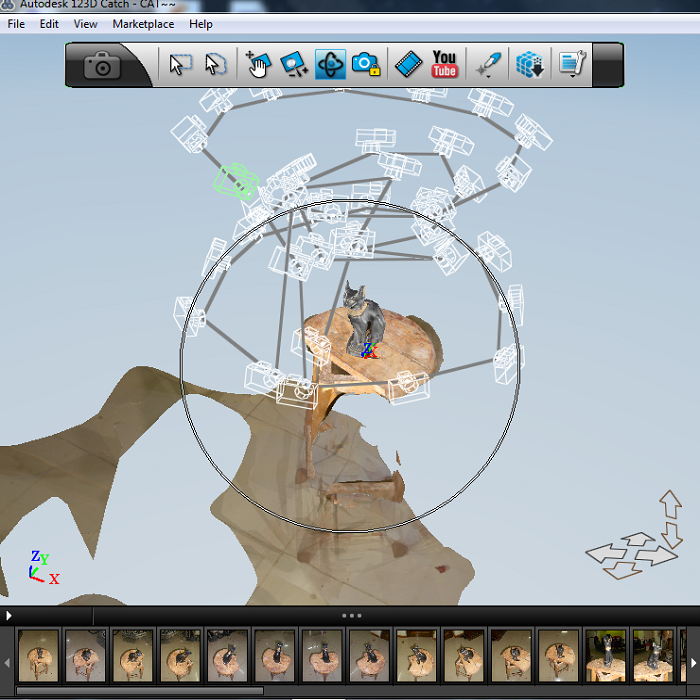Select the fourth photo thumbnail in filmstrip
The image size is (700, 700).
[x=180, y=655]
